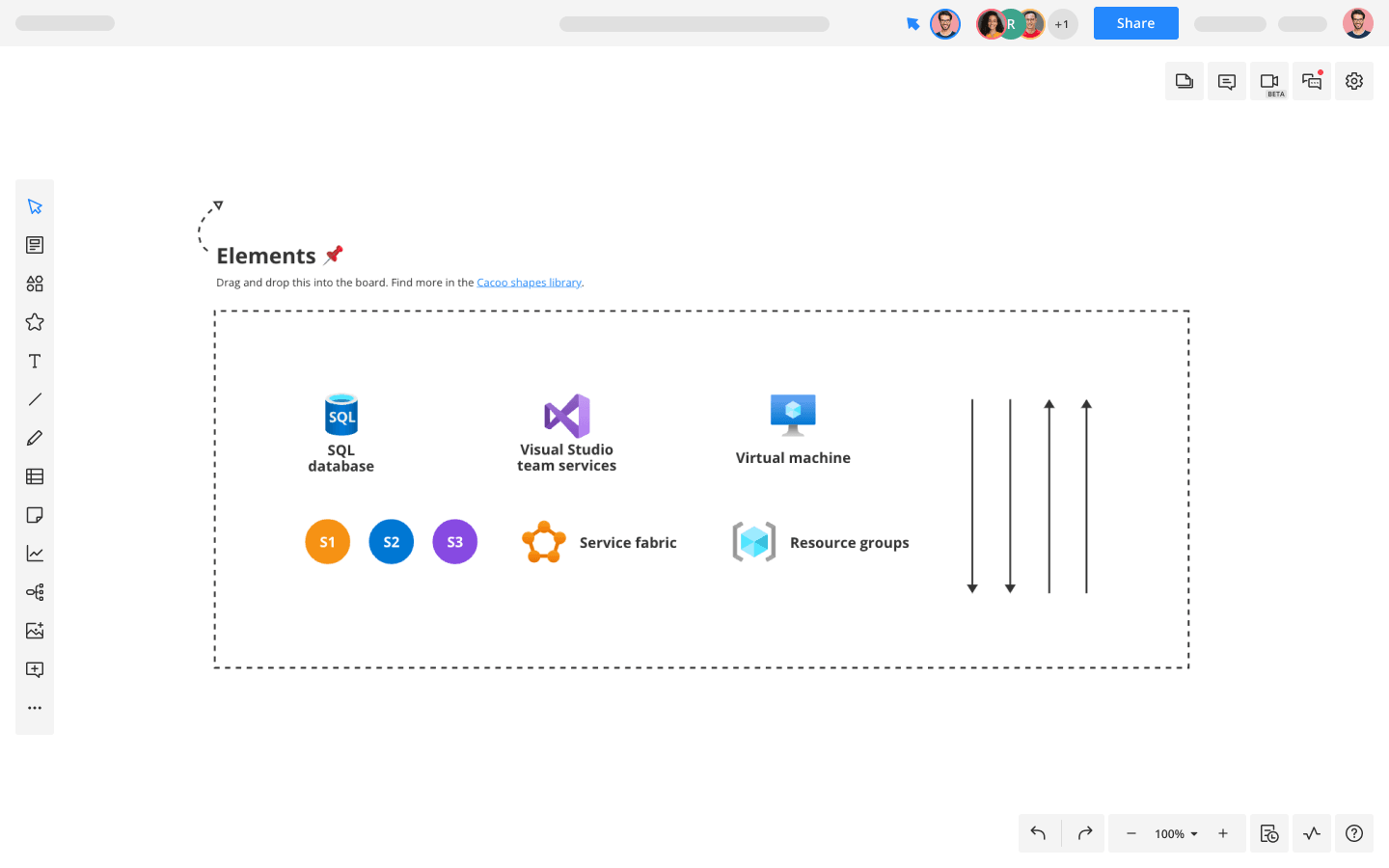The height and width of the screenshot is (868, 1389).
Task: Open the help question mark
Action: 1354,833
